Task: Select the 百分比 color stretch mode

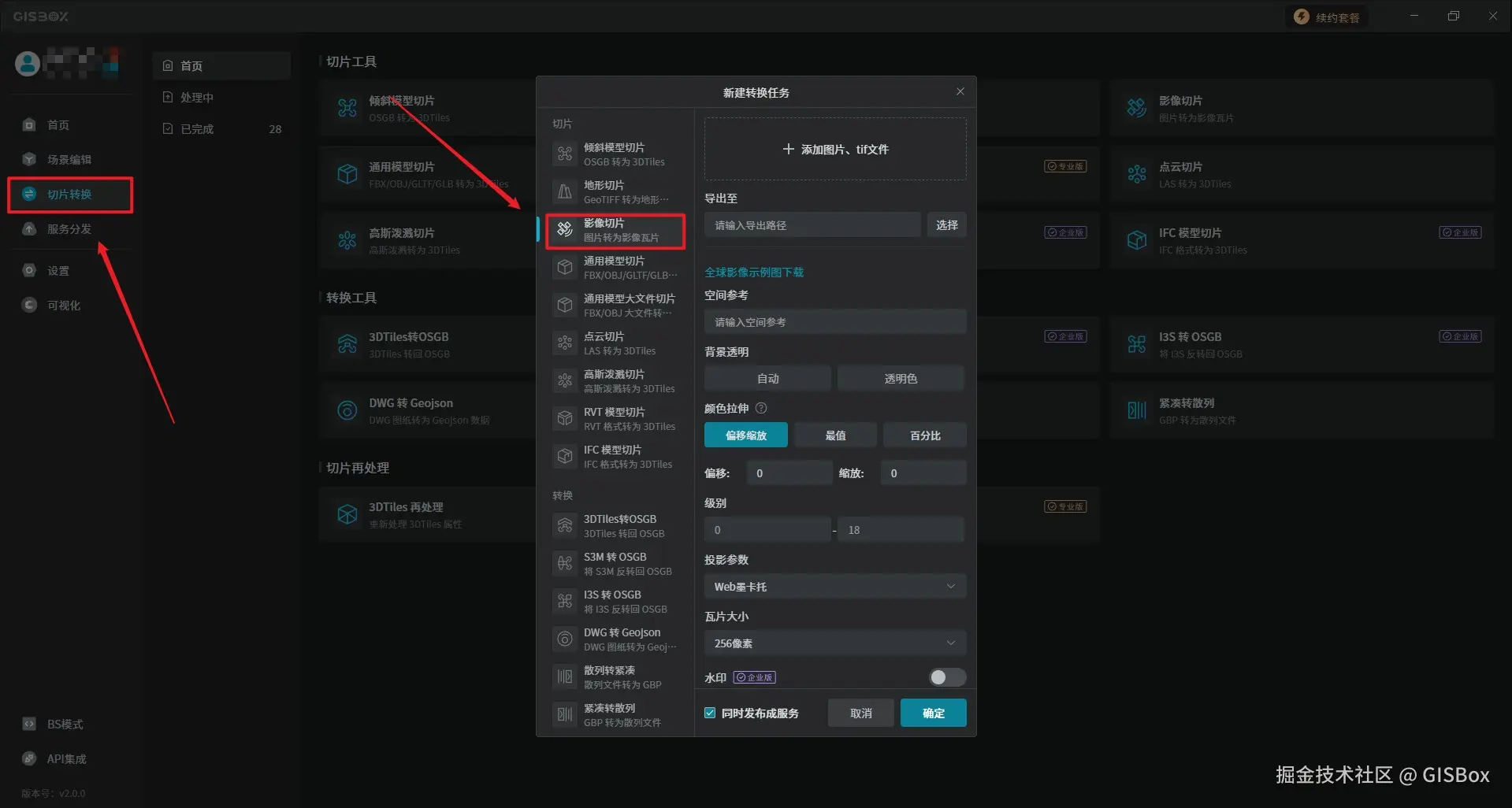Action: click(925, 436)
